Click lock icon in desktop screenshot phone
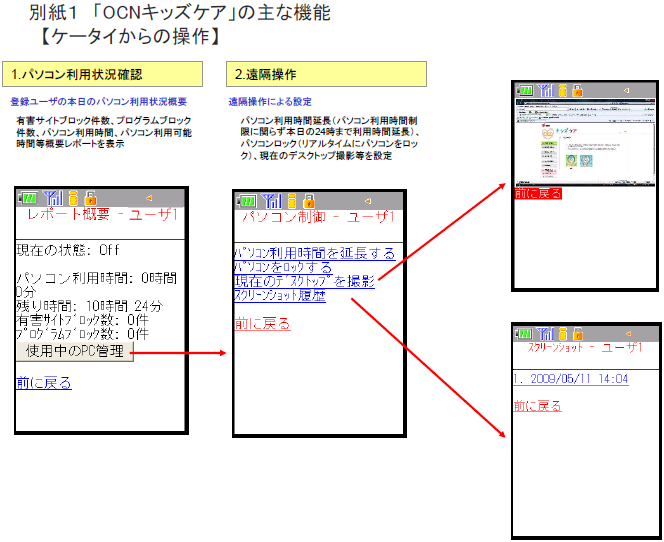The height and width of the screenshot is (542, 664). (x=577, y=91)
